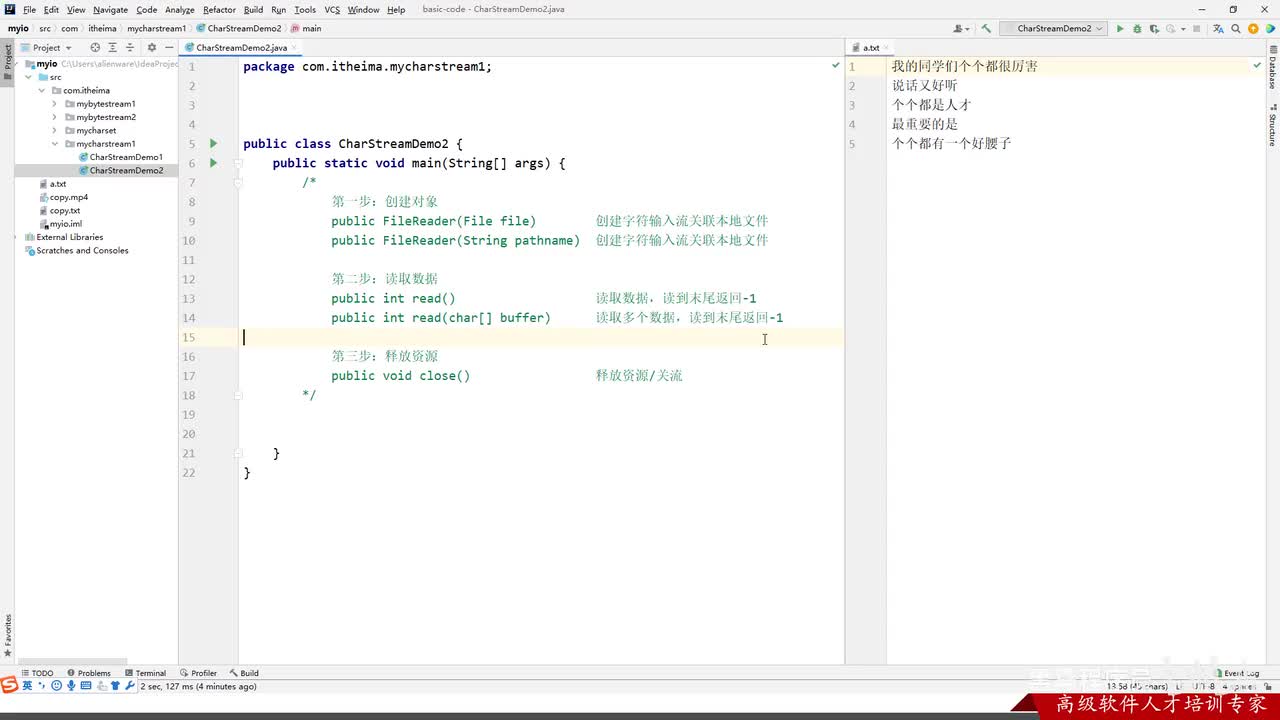Image resolution: width=1280 pixels, height=720 pixels.
Task: Click line 1 text in a.txt editor
Action: click(965, 66)
